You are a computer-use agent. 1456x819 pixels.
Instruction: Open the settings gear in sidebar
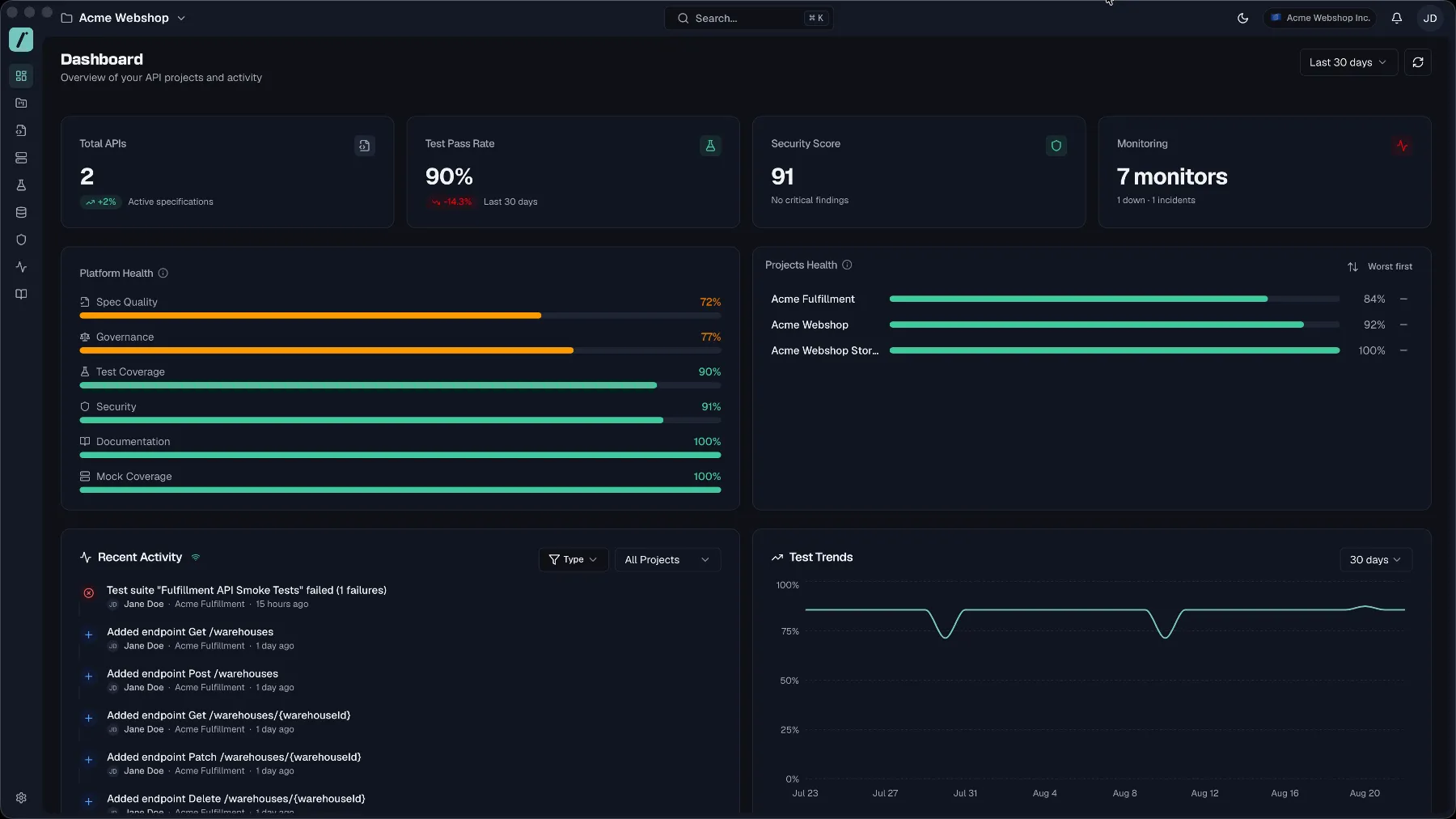click(x=21, y=798)
